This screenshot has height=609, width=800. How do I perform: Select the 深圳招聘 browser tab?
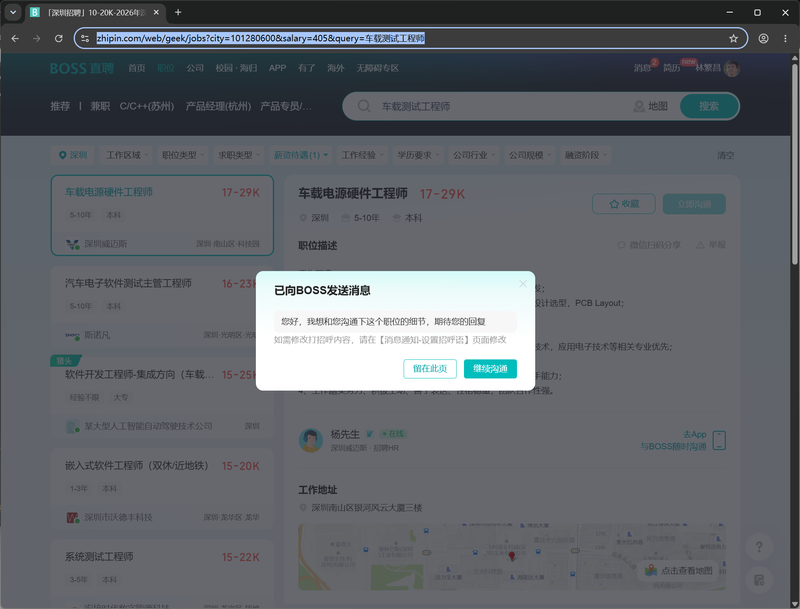(94, 12)
